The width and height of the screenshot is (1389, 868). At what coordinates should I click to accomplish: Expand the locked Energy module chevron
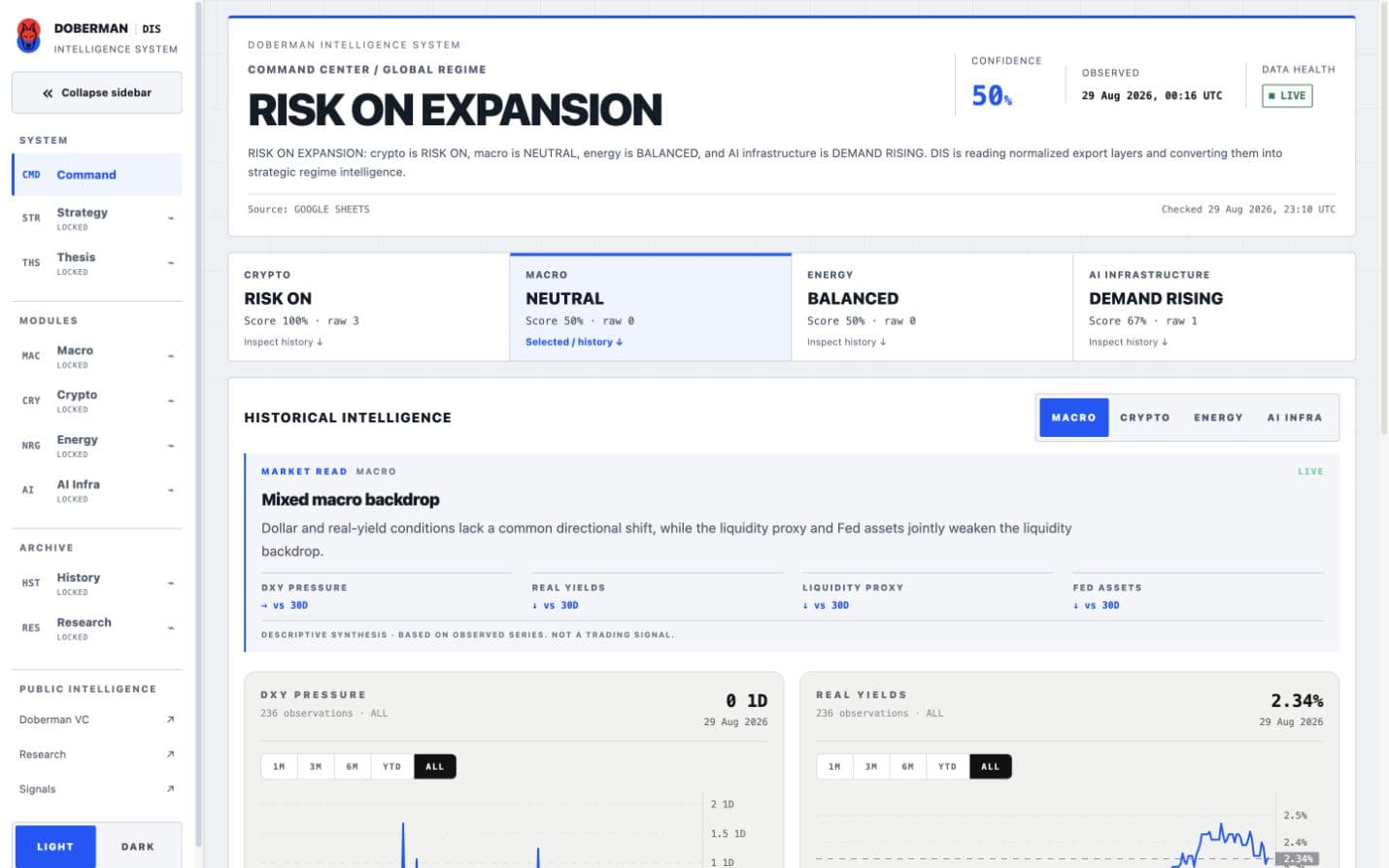[171, 446]
